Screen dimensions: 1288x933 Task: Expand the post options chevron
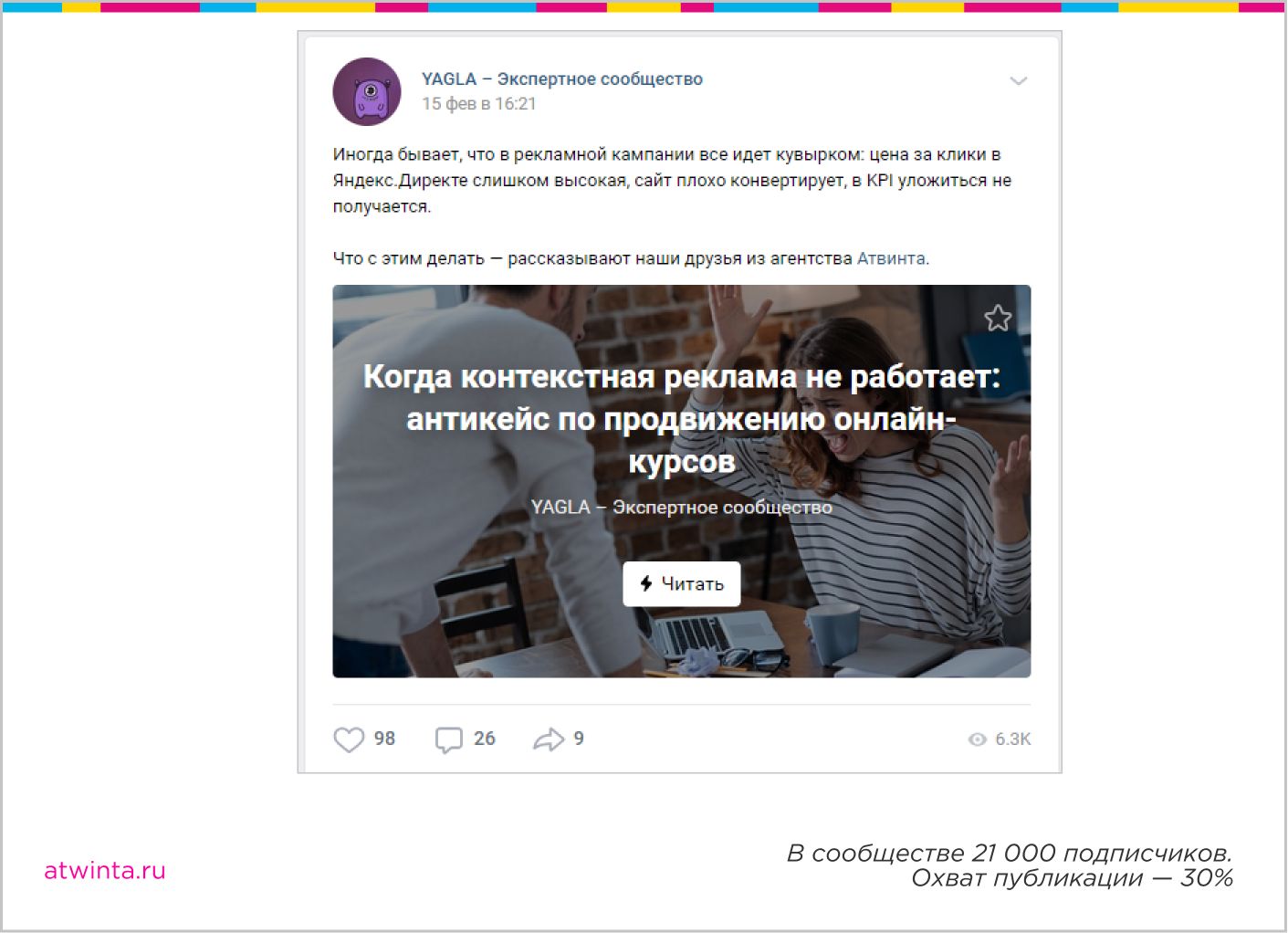point(1019,80)
